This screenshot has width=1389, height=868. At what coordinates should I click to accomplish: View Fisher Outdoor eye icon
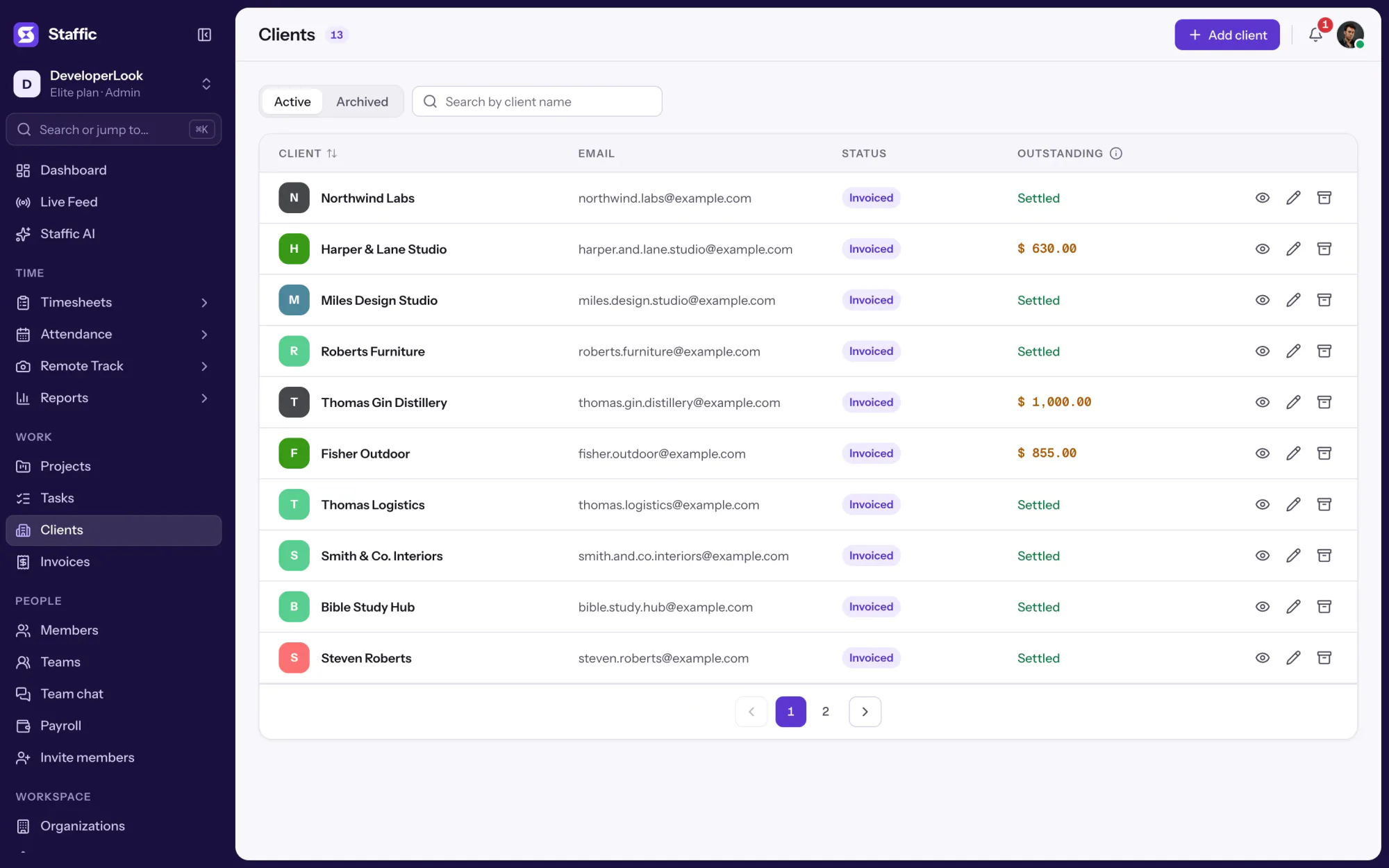[1263, 453]
